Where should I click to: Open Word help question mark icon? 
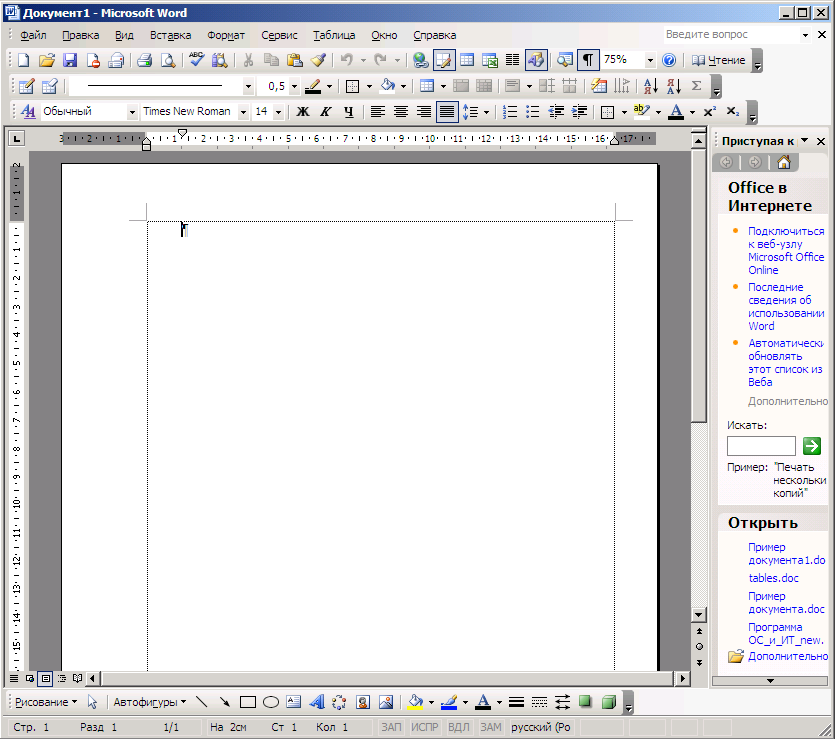click(x=669, y=60)
